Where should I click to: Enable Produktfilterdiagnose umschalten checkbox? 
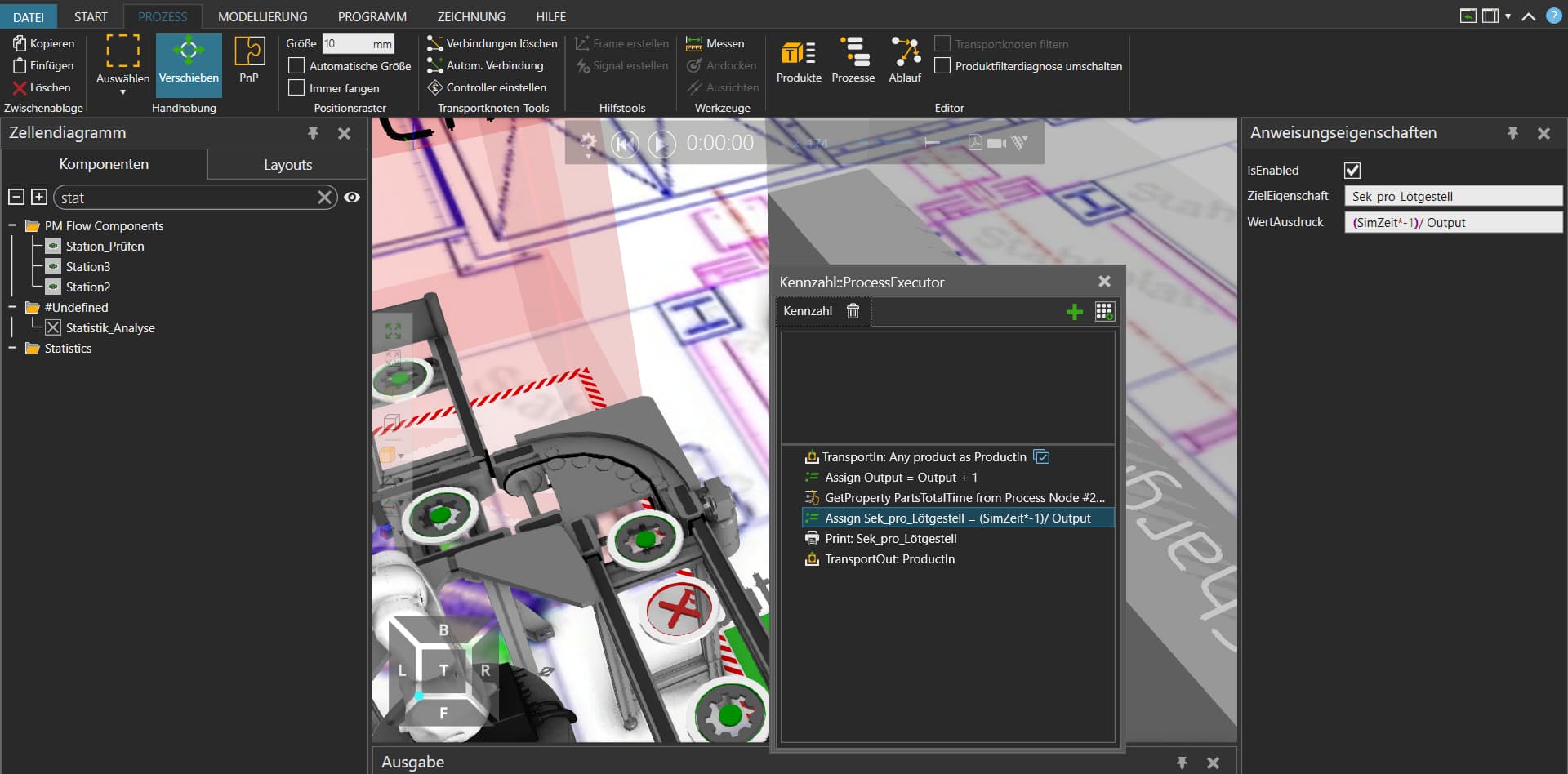(942, 66)
